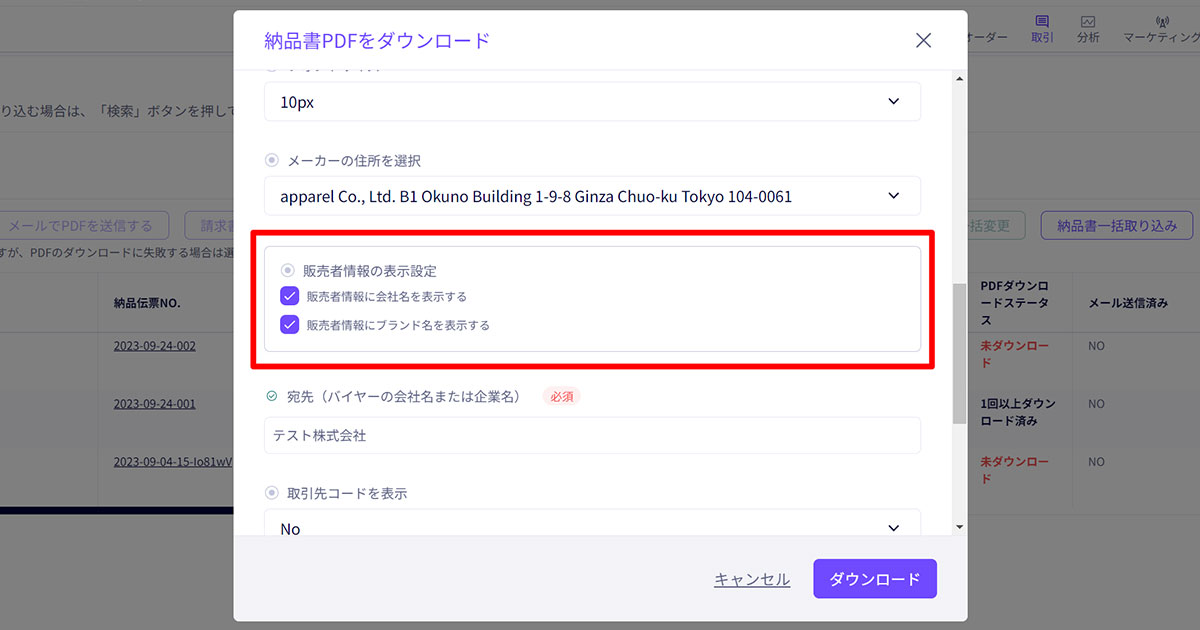Click the circle icon beside 取引先コードを表示
The image size is (1200, 630).
tap(270, 492)
